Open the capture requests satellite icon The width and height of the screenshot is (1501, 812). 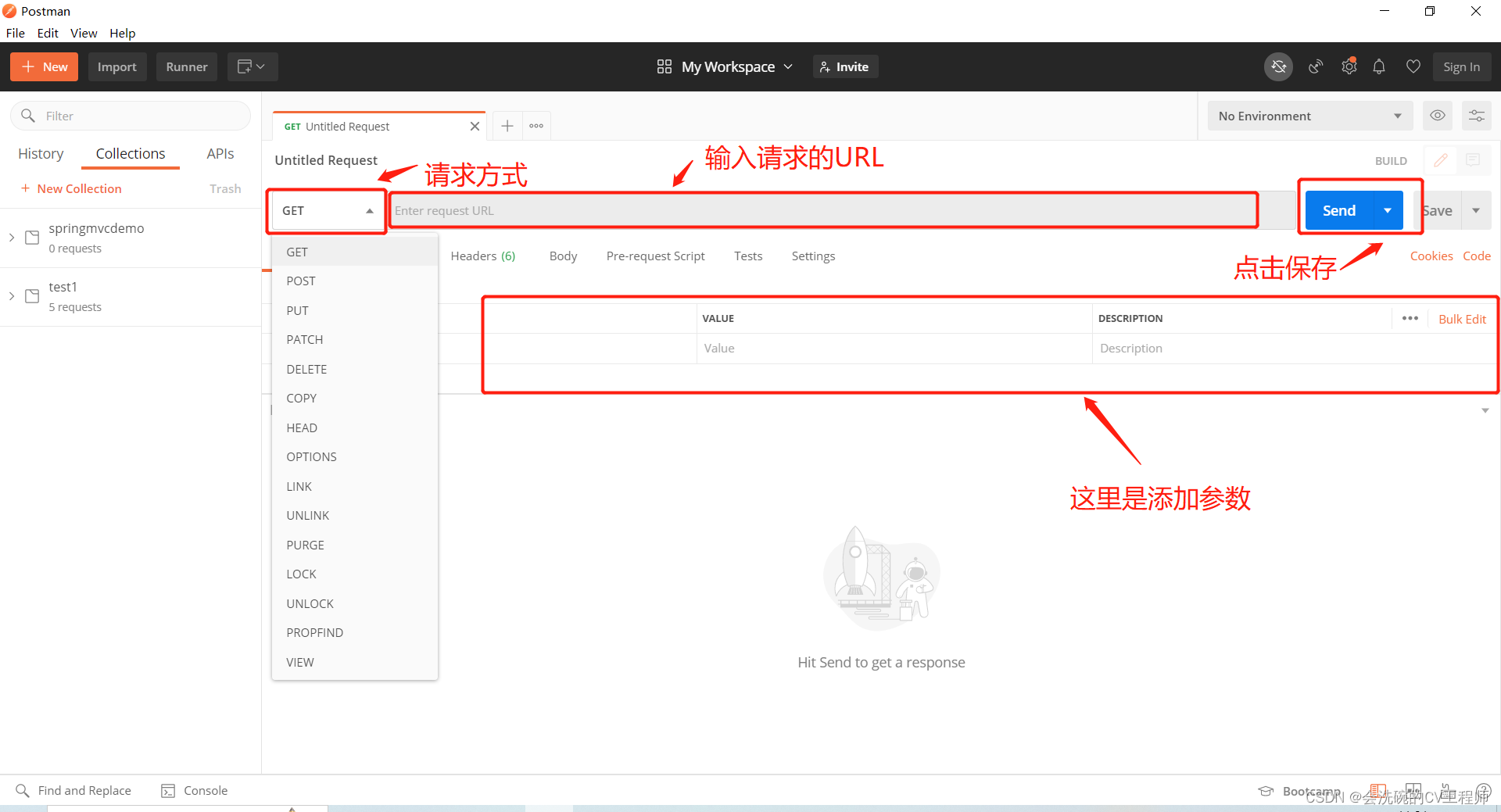coord(1316,67)
